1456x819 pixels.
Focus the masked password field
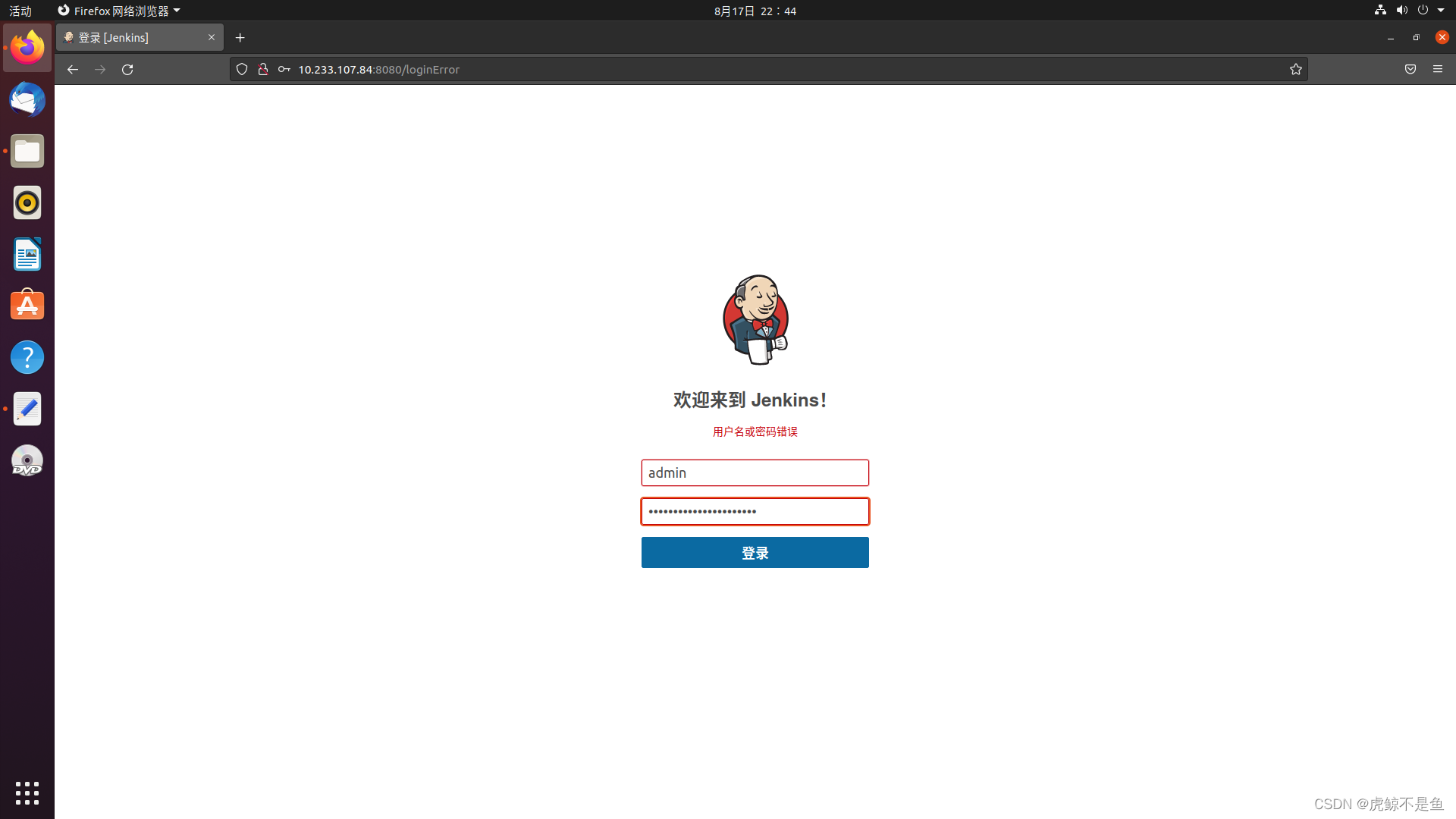(755, 511)
